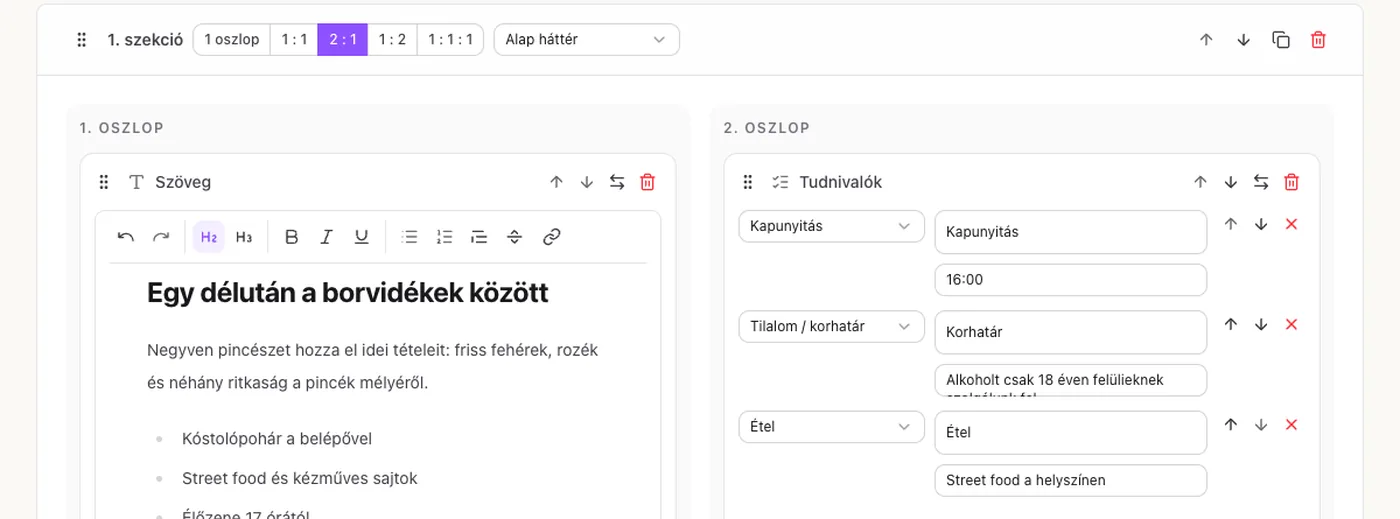Screen dimensions: 1400x519
Task: Move the Tudnivalók block up
Action: pos(1201,182)
